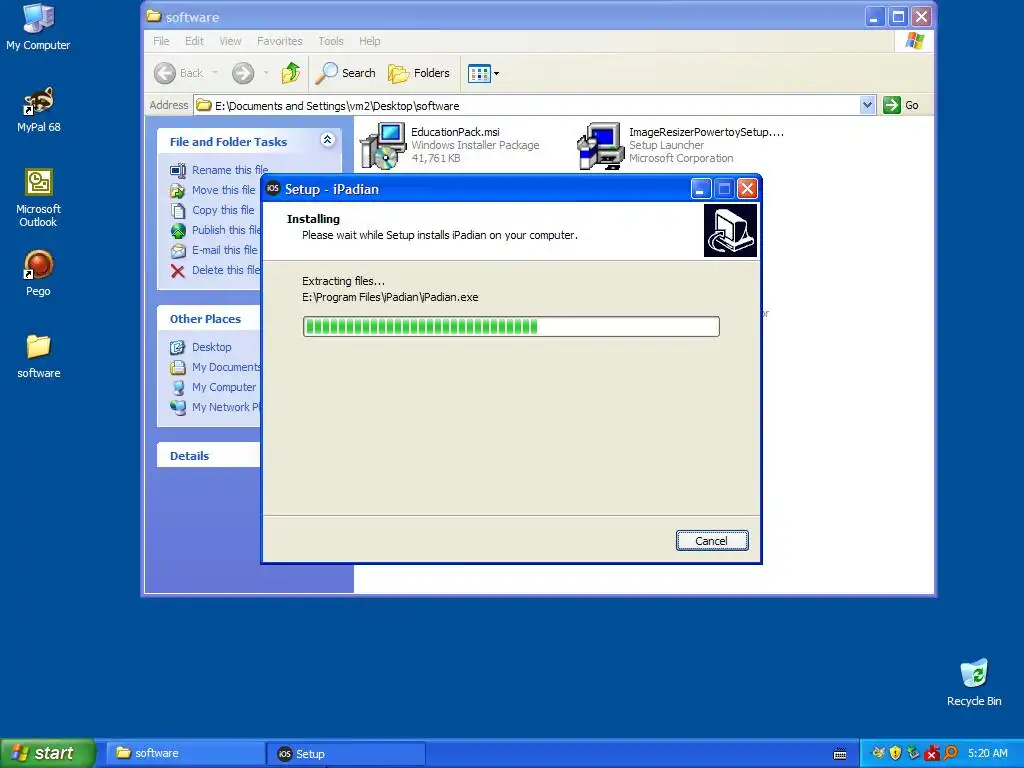The height and width of the screenshot is (768, 1024).
Task: Click iOS icon in Setup title bar
Action: click(273, 188)
